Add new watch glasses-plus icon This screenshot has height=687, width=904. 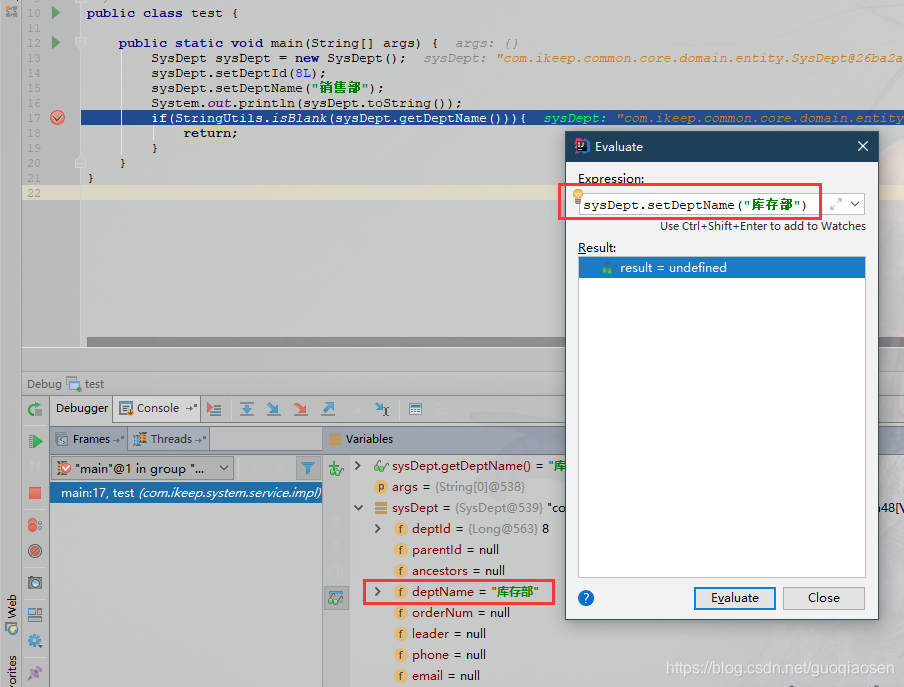[336, 469]
